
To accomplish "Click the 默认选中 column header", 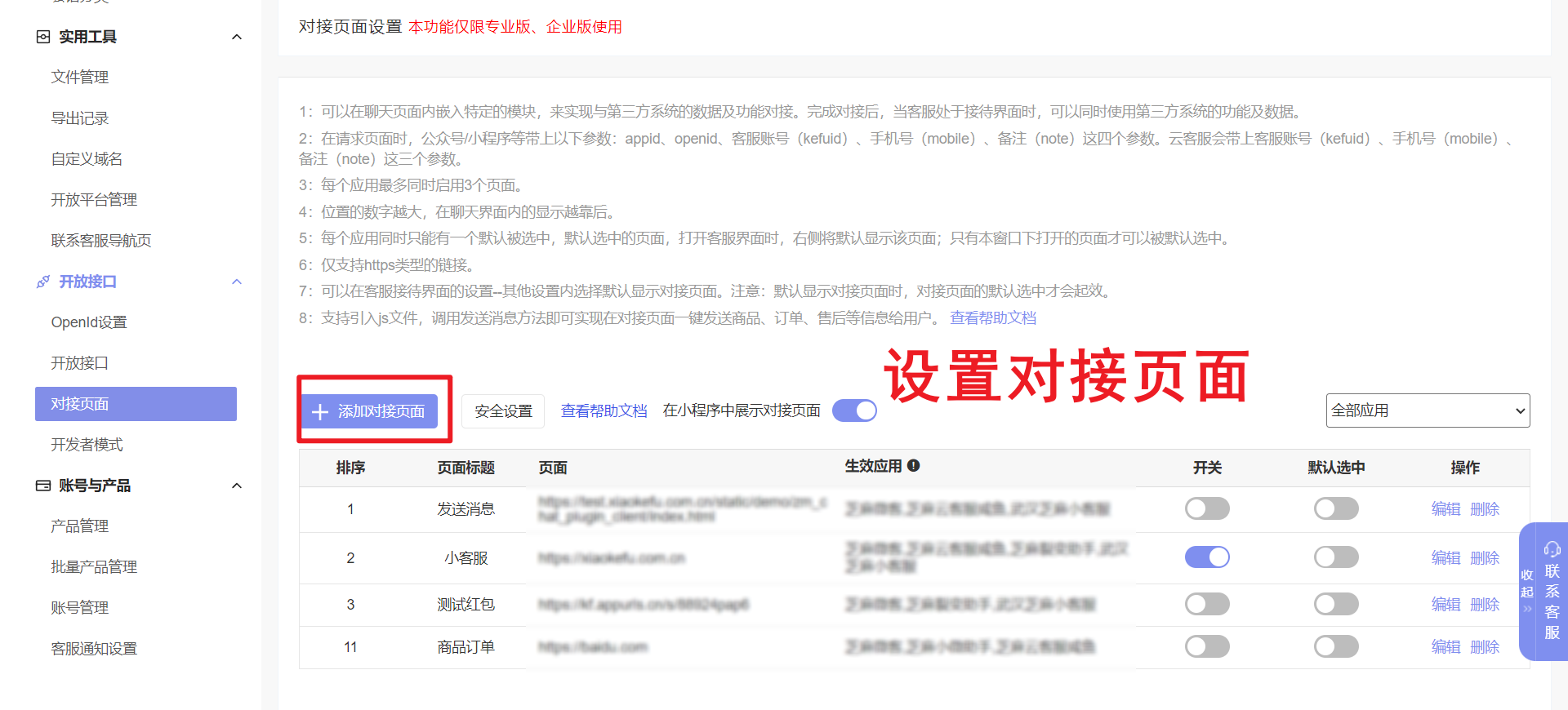I will coord(1336,468).
